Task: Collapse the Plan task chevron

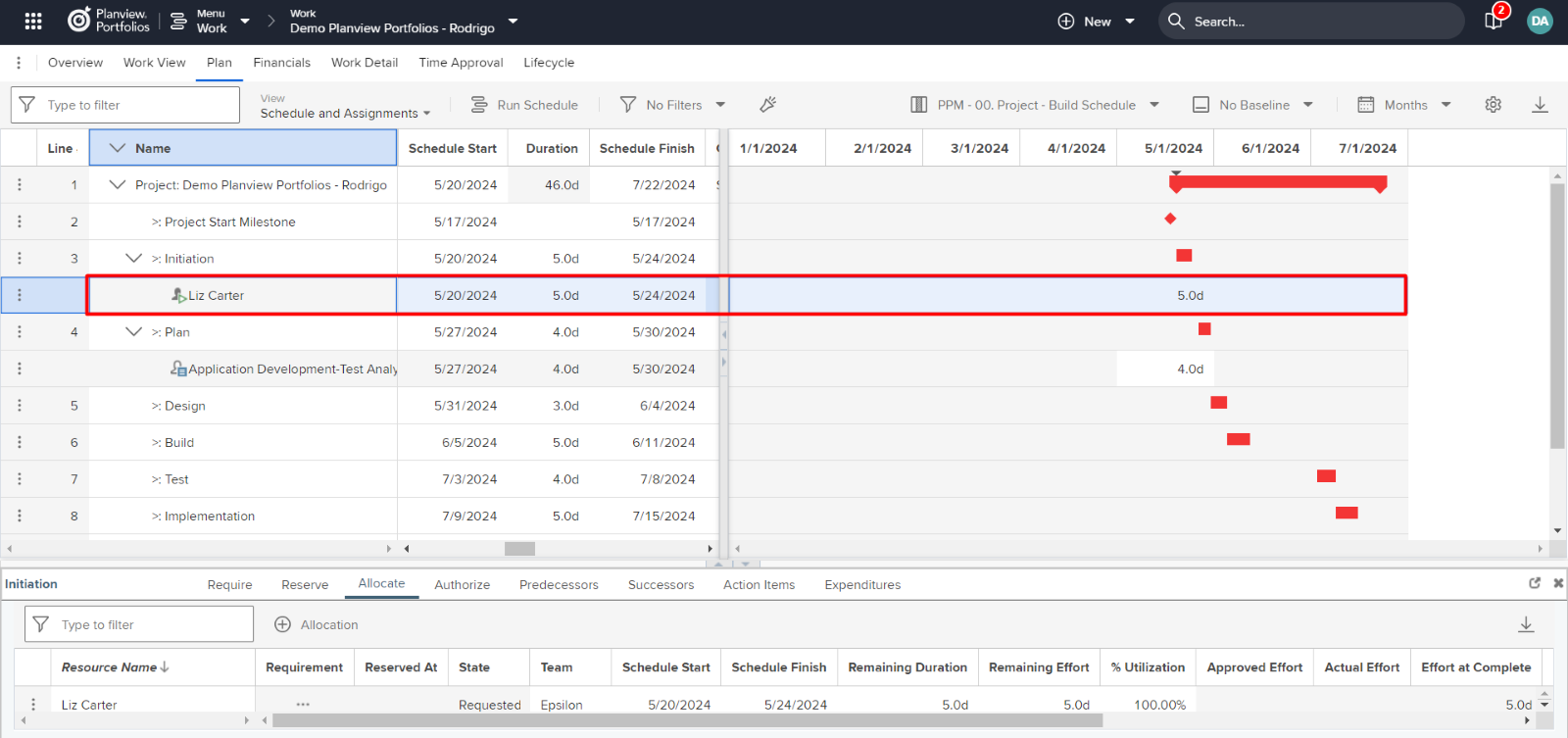Action: [x=134, y=331]
